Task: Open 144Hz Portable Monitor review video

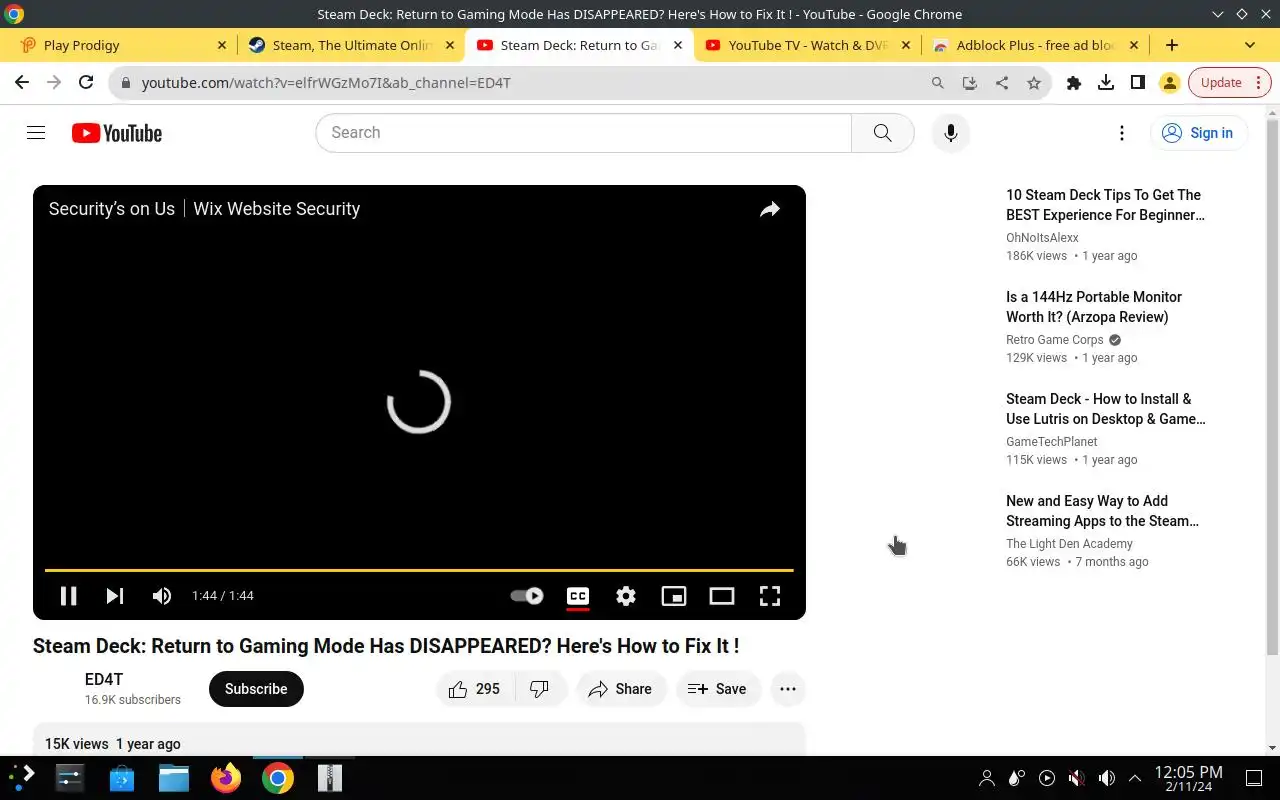Action: pos(1094,307)
